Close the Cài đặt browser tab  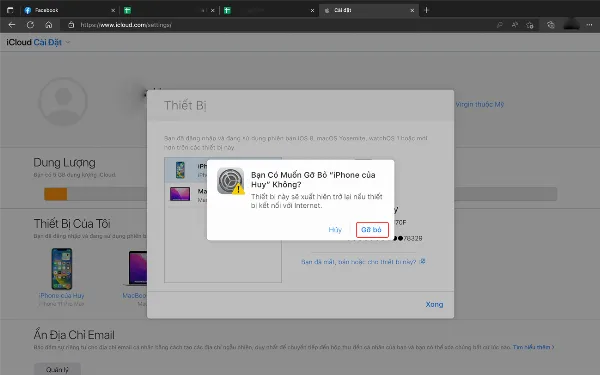point(412,10)
